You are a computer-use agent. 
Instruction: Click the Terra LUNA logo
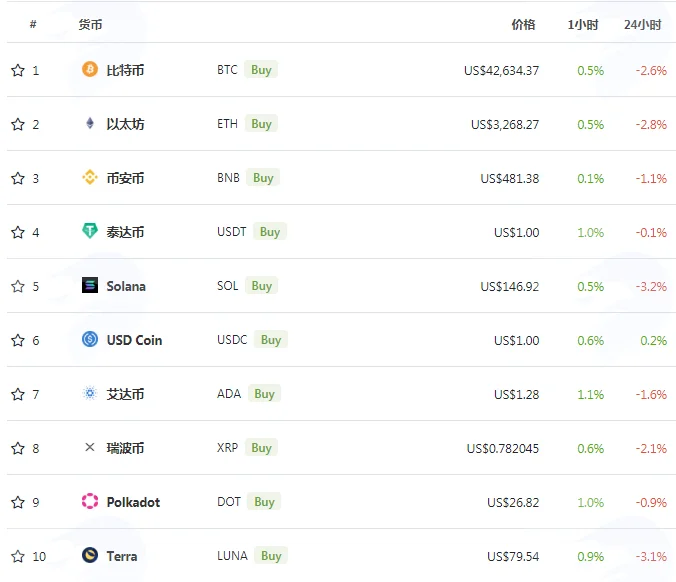coord(90,555)
